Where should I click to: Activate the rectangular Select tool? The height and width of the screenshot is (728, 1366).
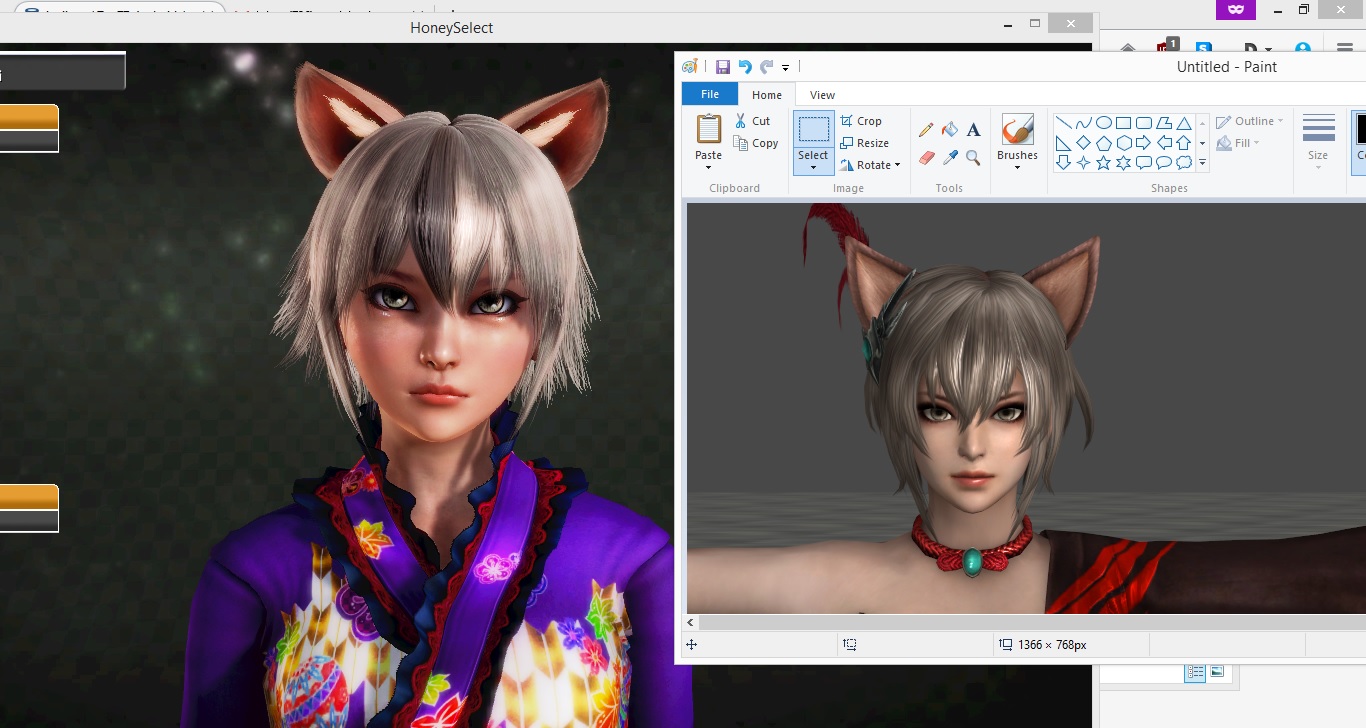813,130
